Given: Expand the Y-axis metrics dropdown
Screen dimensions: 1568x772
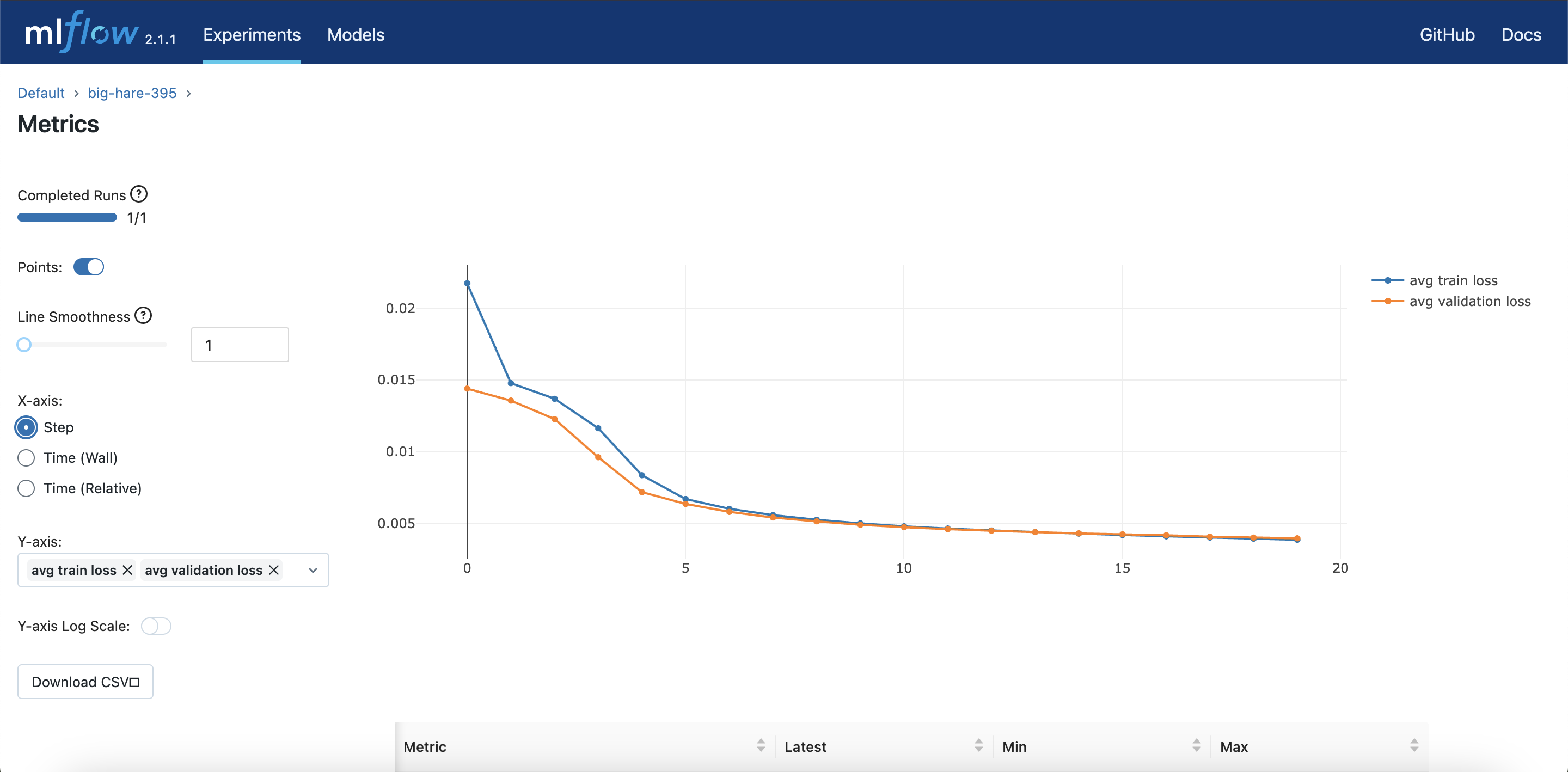Looking at the screenshot, I should [313, 571].
